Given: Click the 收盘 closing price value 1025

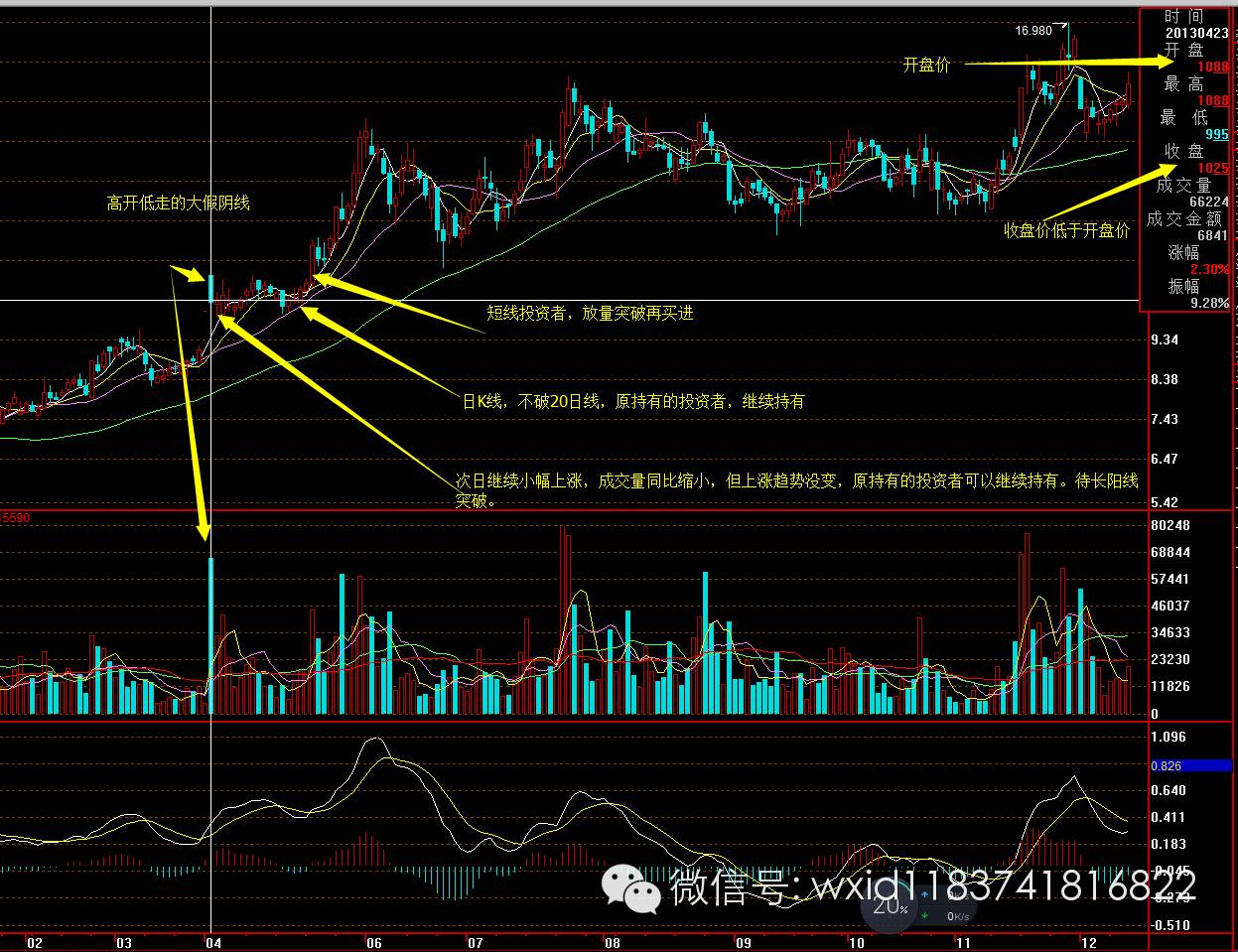Looking at the screenshot, I should [1212, 169].
